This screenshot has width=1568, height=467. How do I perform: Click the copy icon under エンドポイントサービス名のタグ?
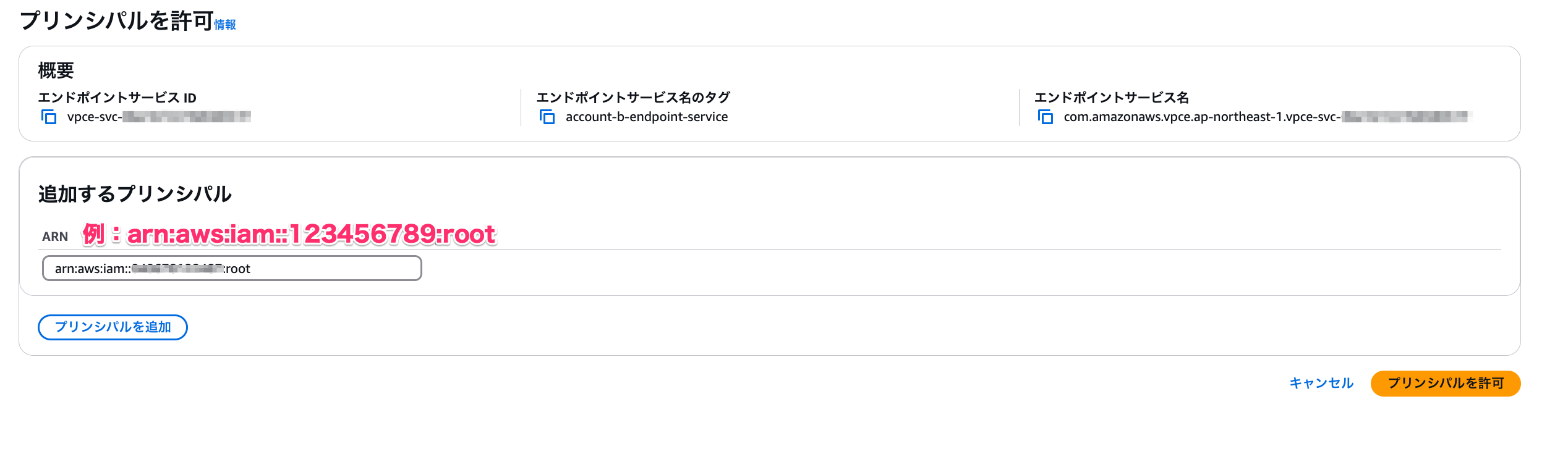548,117
